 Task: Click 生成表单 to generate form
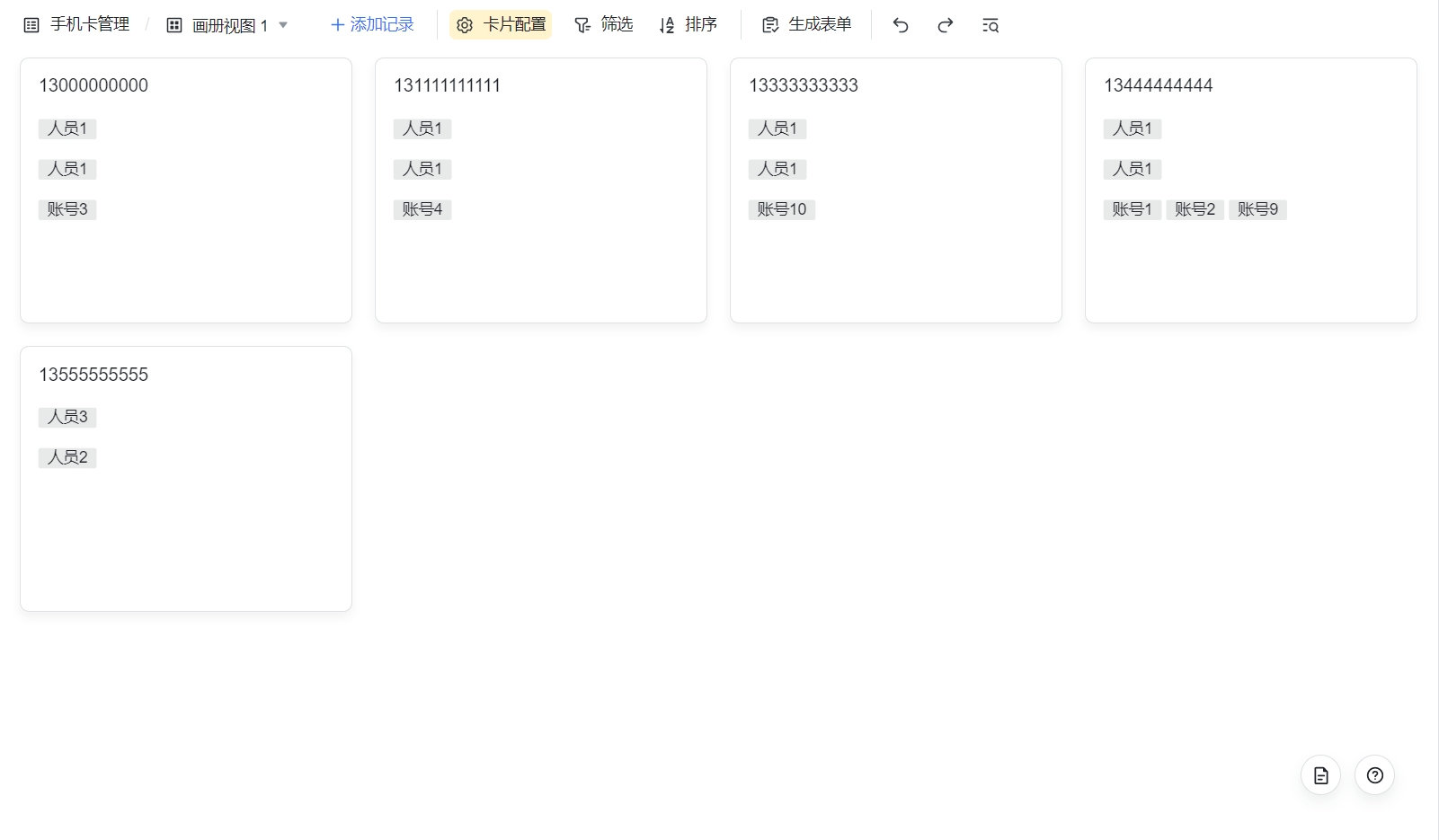pyautogui.click(x=806, y=25)
